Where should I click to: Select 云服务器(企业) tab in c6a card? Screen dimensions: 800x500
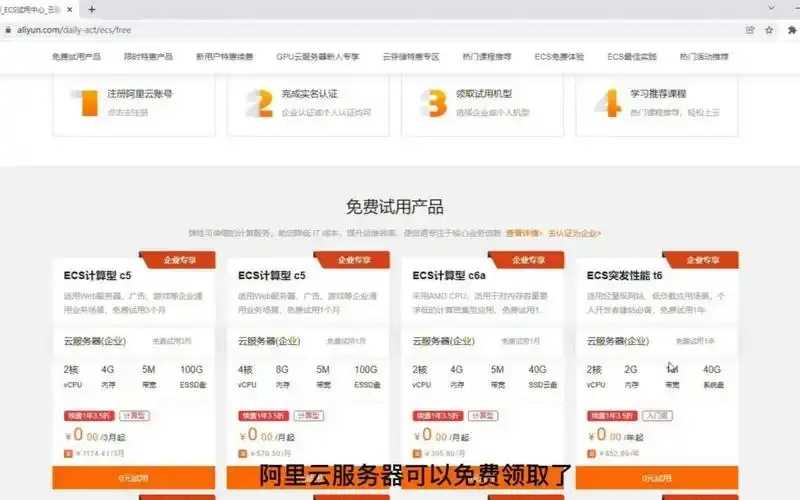click(443, 341)
